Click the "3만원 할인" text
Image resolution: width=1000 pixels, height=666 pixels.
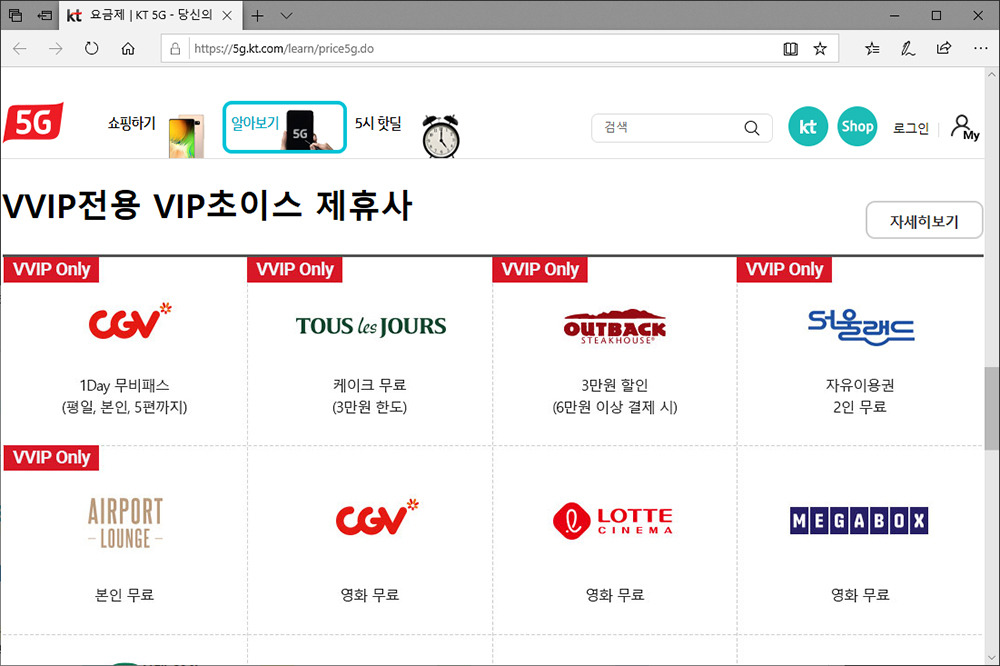[x=615, y=385]
